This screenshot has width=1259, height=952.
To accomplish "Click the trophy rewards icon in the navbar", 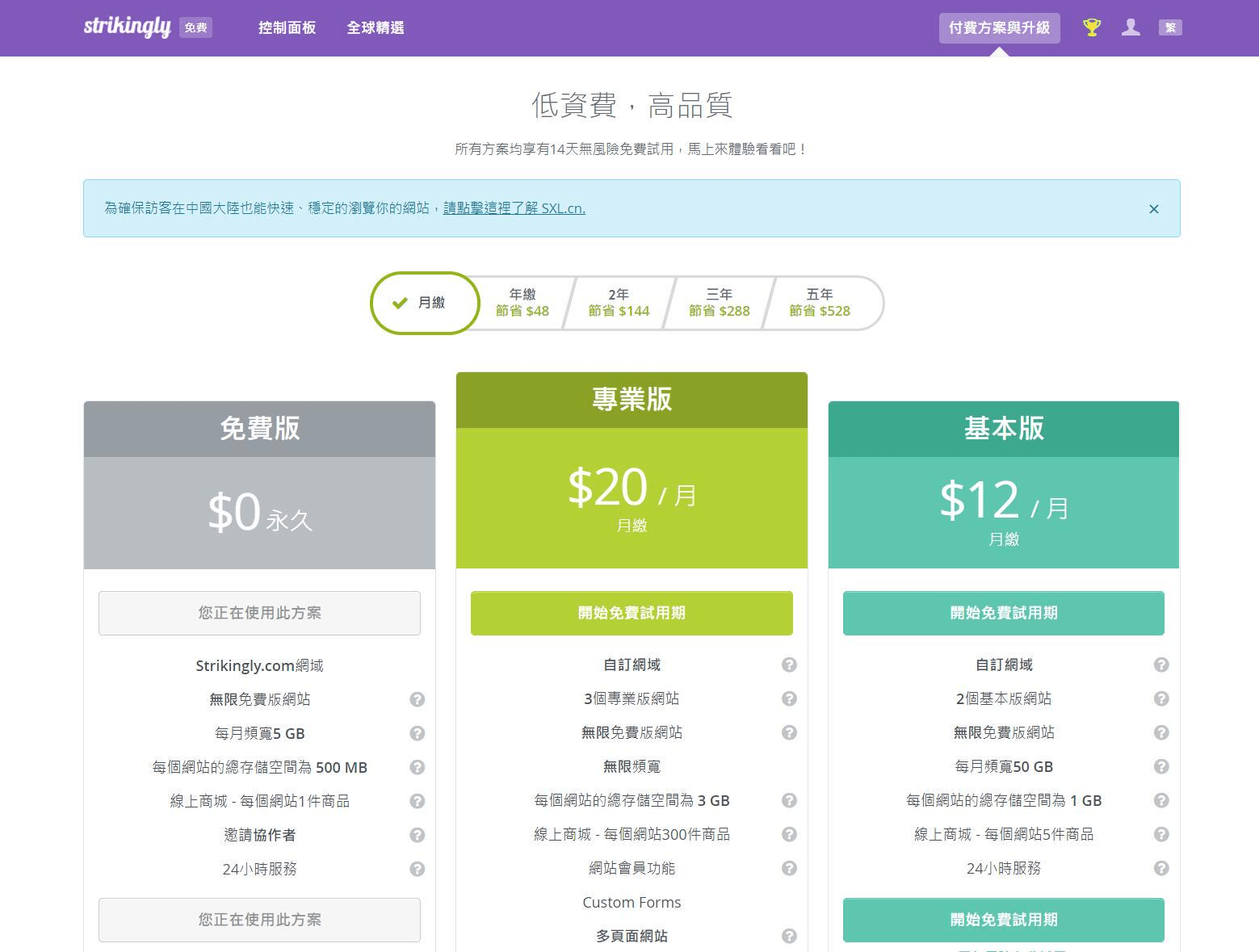I will [1091, 27].
